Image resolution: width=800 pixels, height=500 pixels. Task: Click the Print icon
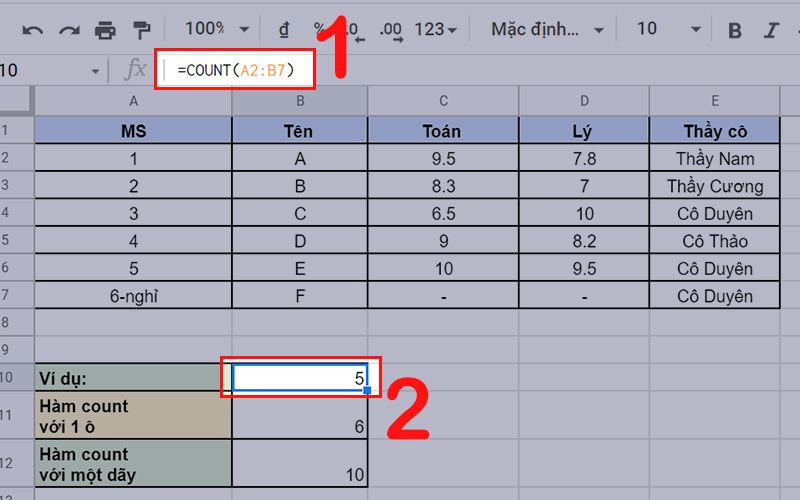pos(105,31)
